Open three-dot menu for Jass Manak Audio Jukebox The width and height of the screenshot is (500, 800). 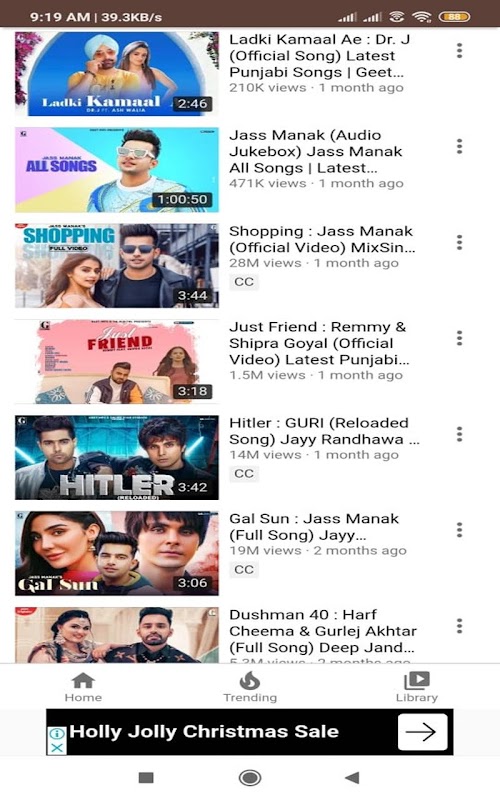tap(459, 146)
